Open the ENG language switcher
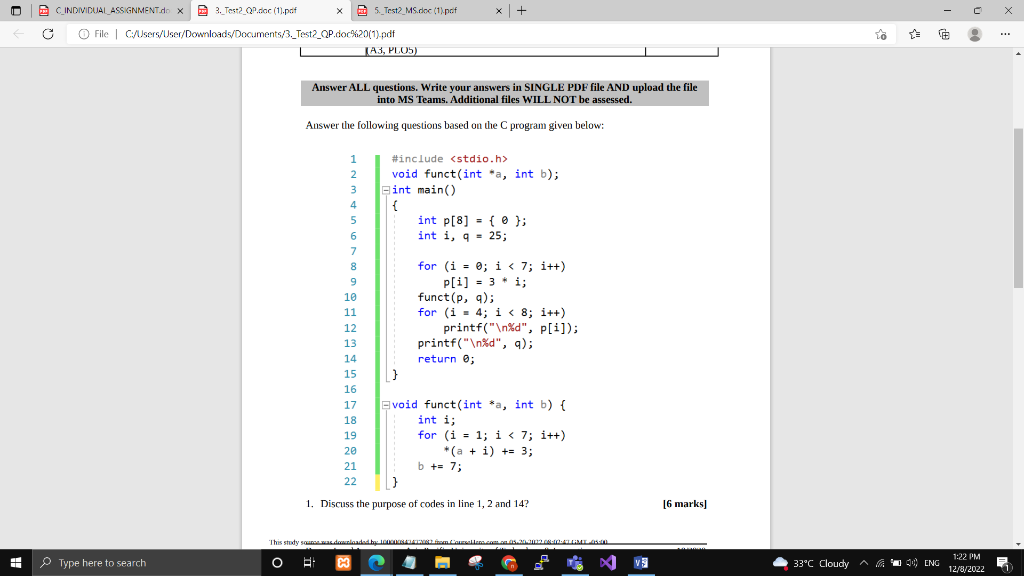The height and width of the screenshot is (576, 1024). pos(932,562)
